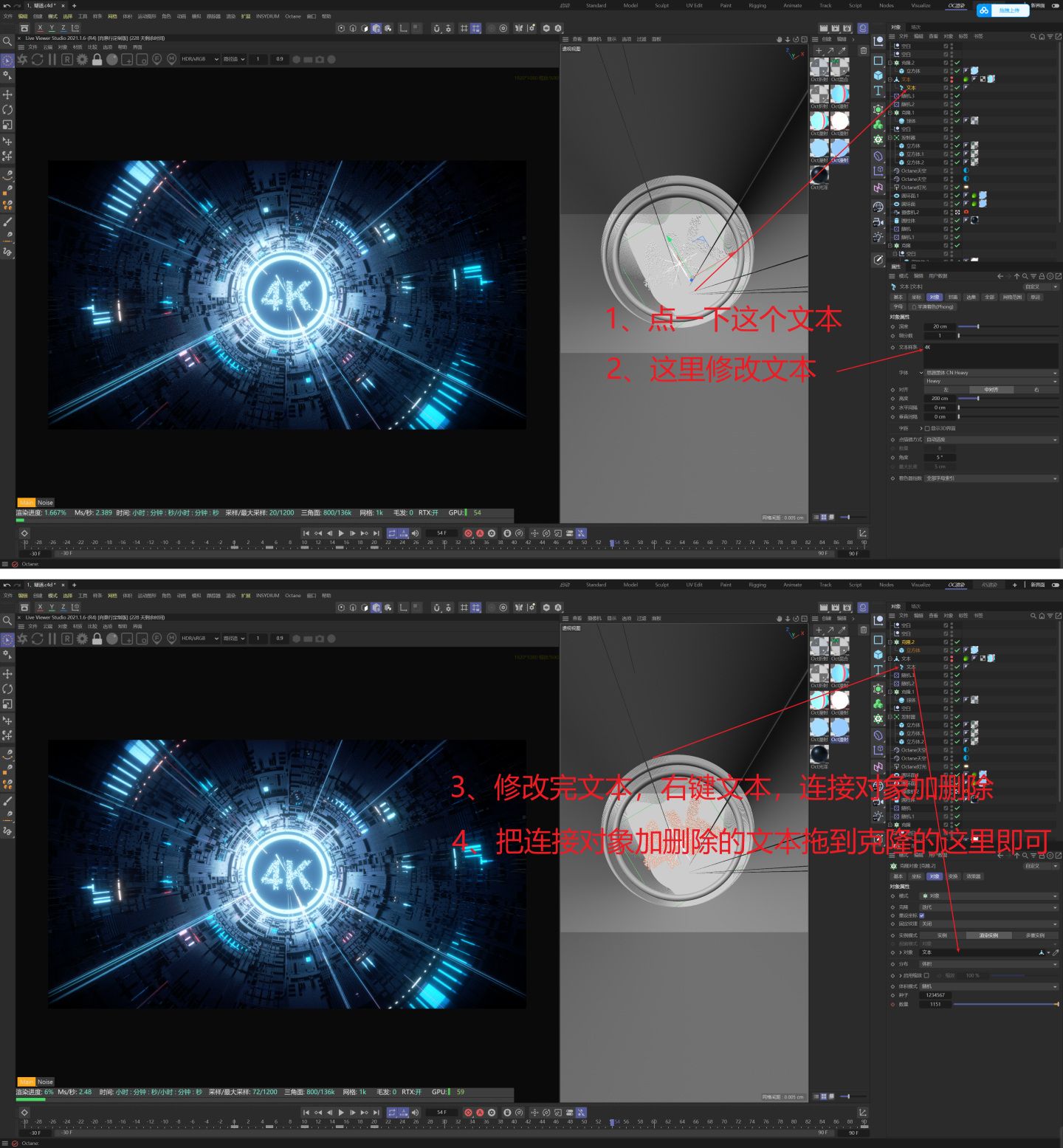Screen dimensions: 1063x1148
Task: Select the Rotate tool in upper screenshot left toolbar
Action: [7, 109]
